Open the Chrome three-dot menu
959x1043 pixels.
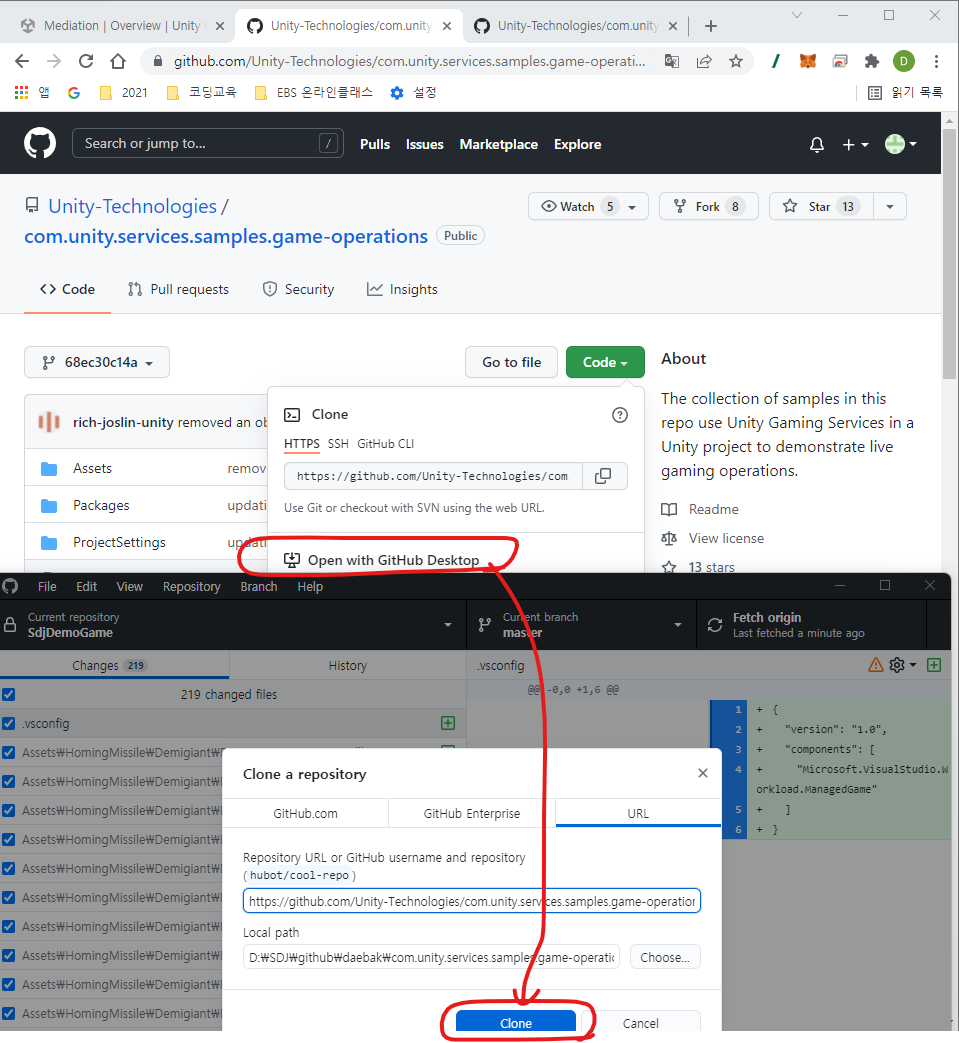[x=936, y=61]
